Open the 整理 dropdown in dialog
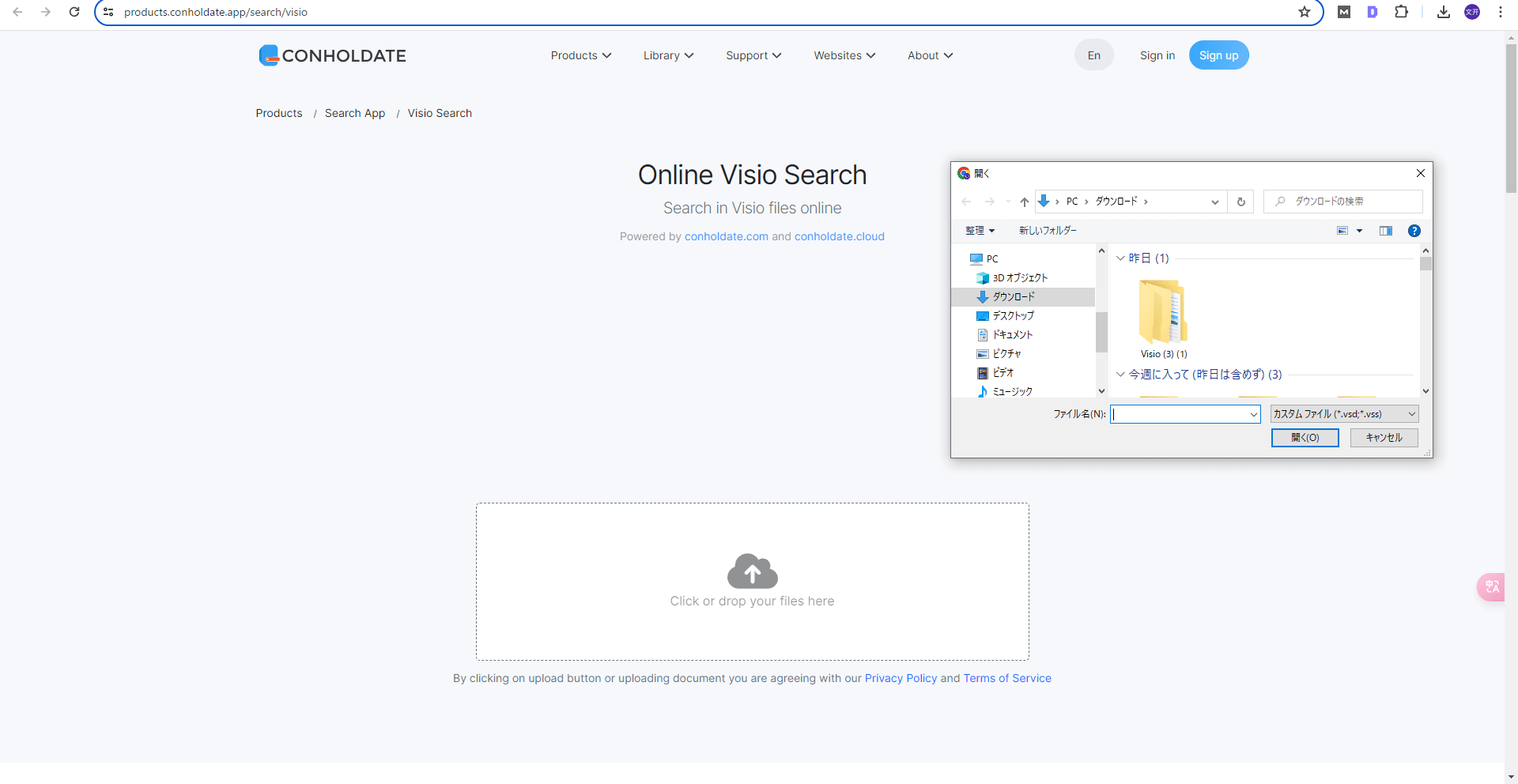 tap(980, 231)
